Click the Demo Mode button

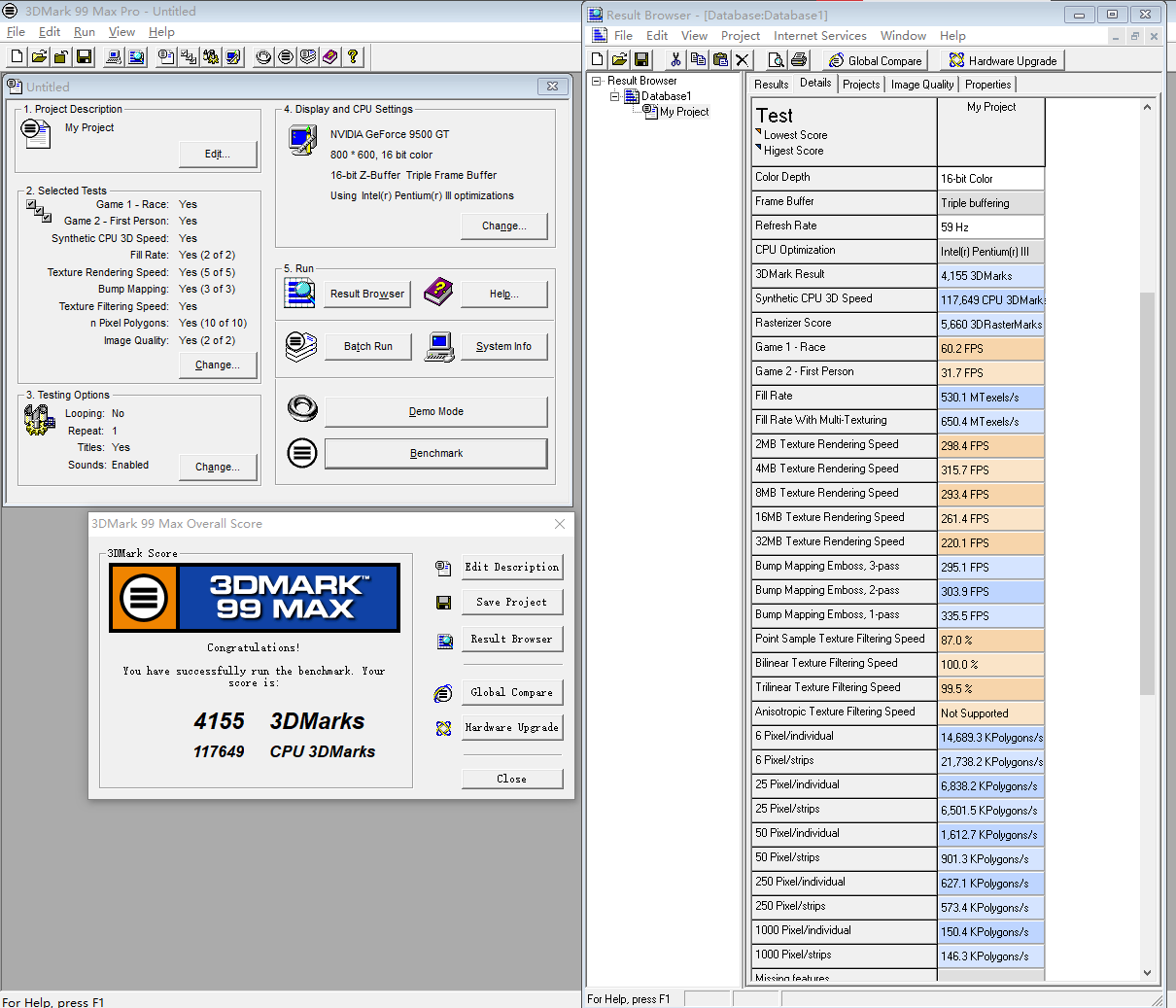point(435,412)
